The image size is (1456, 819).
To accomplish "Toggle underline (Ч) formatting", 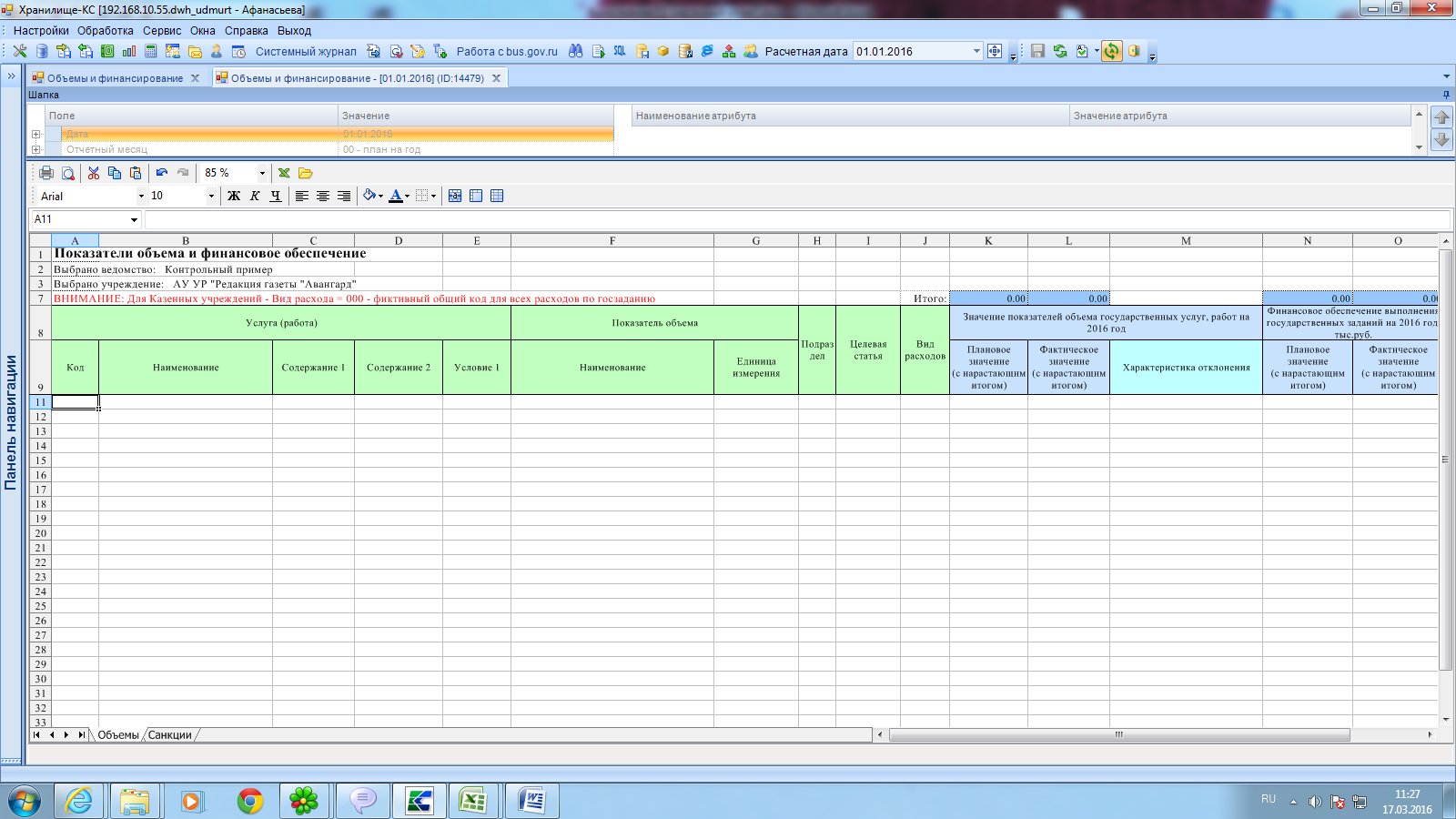I will point(276,196).
